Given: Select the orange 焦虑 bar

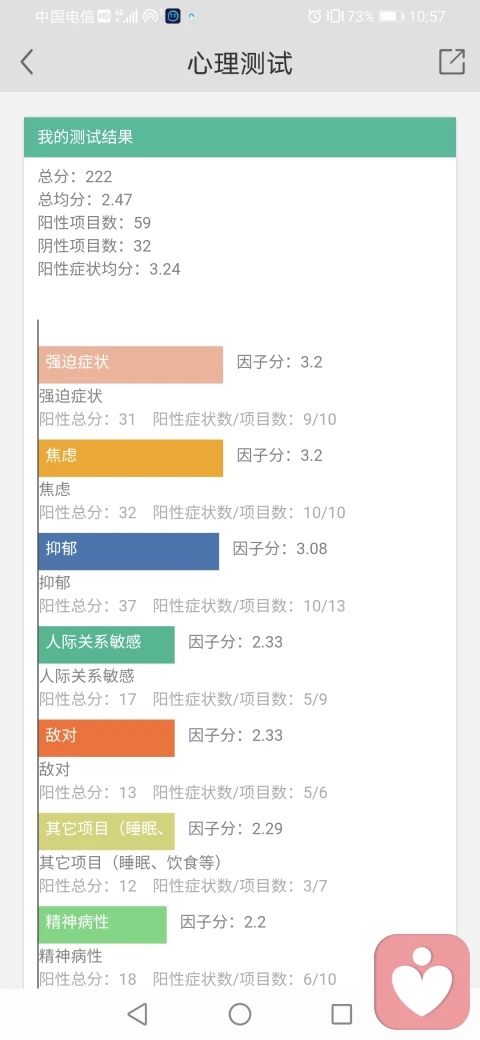Looking at the screenshot, I should (x=131, y=458).
